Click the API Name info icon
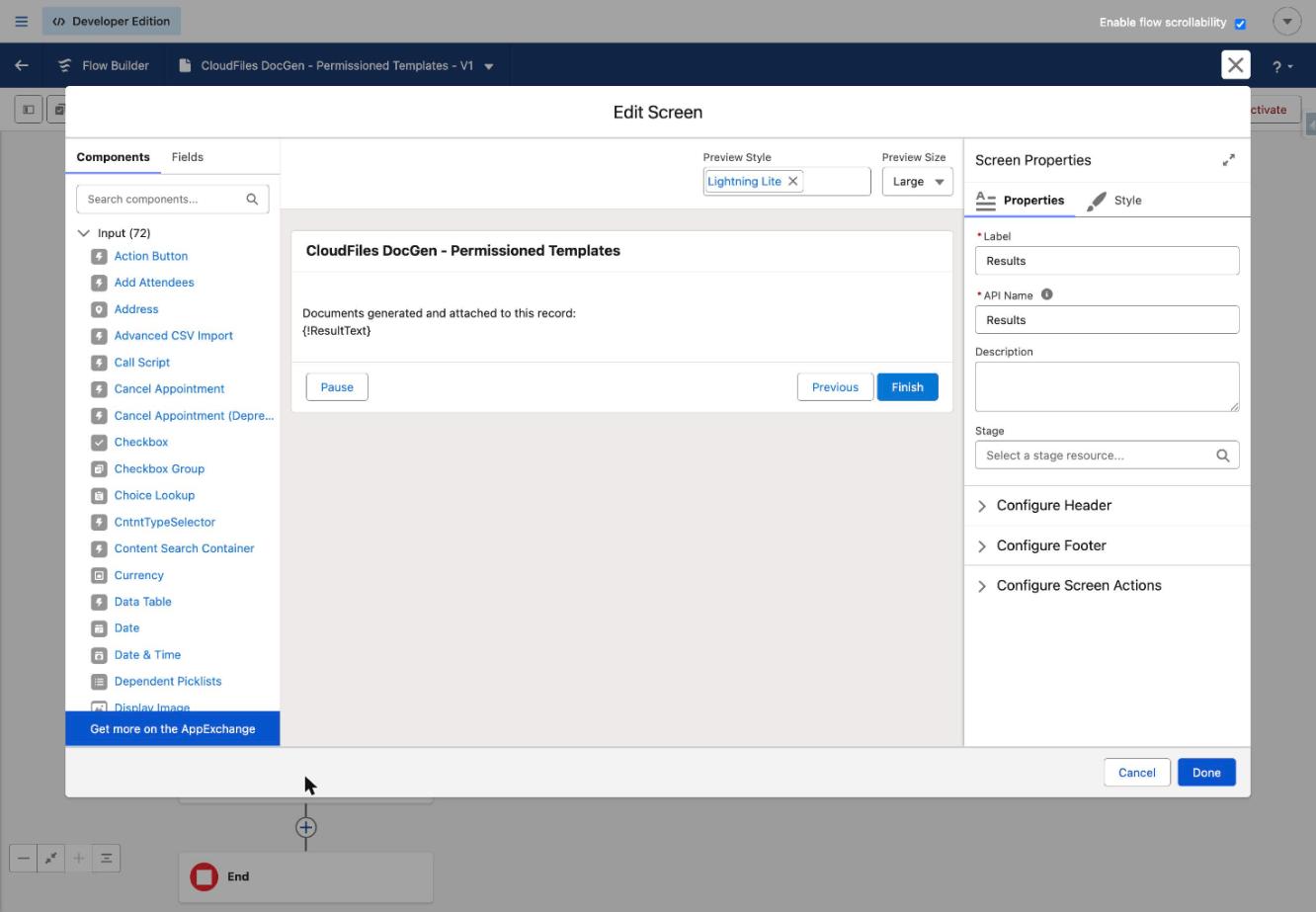The image size is (1316, 912). point(1046,294)
